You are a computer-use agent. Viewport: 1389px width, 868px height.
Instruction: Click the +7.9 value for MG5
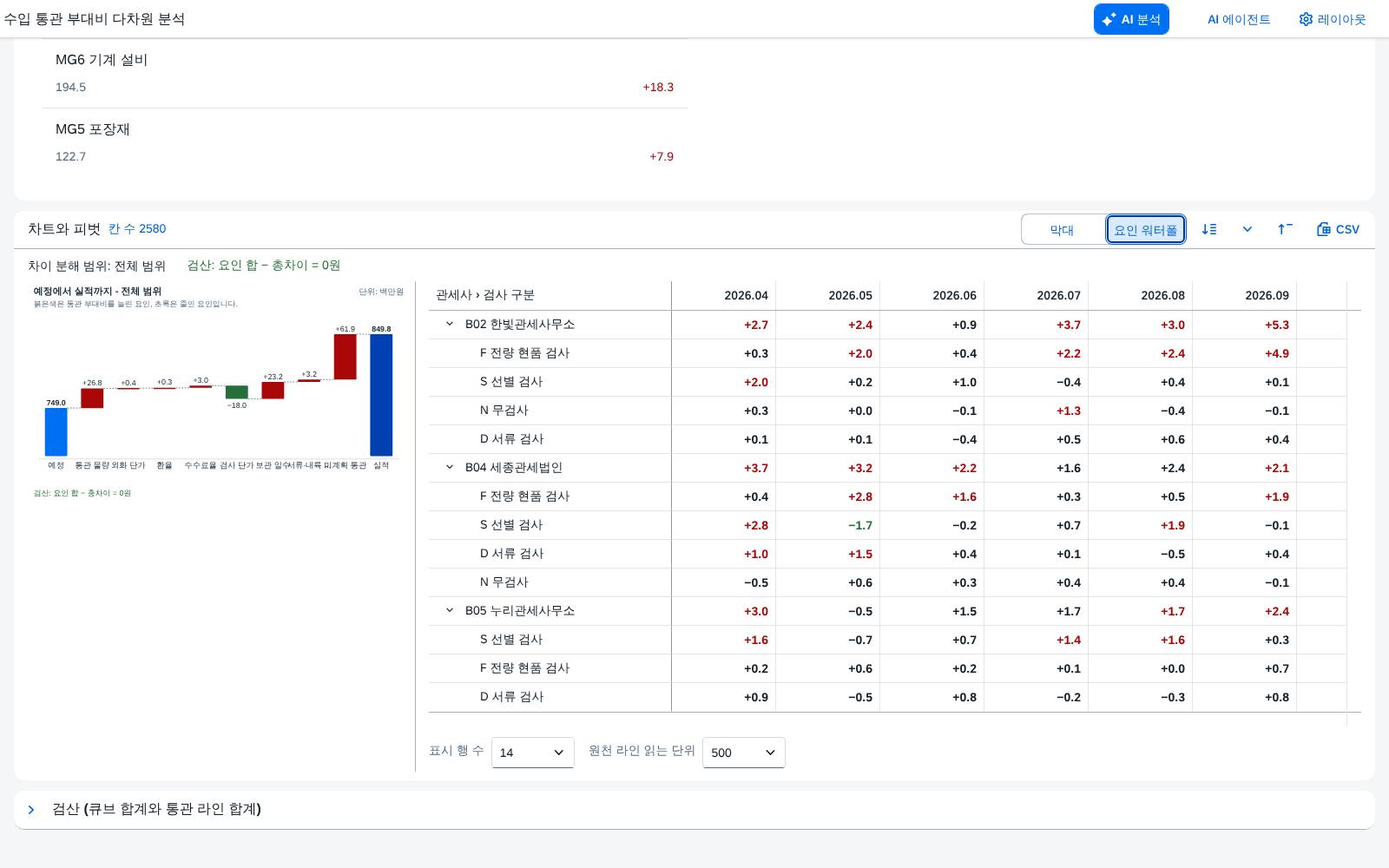(x=662, y=156)
